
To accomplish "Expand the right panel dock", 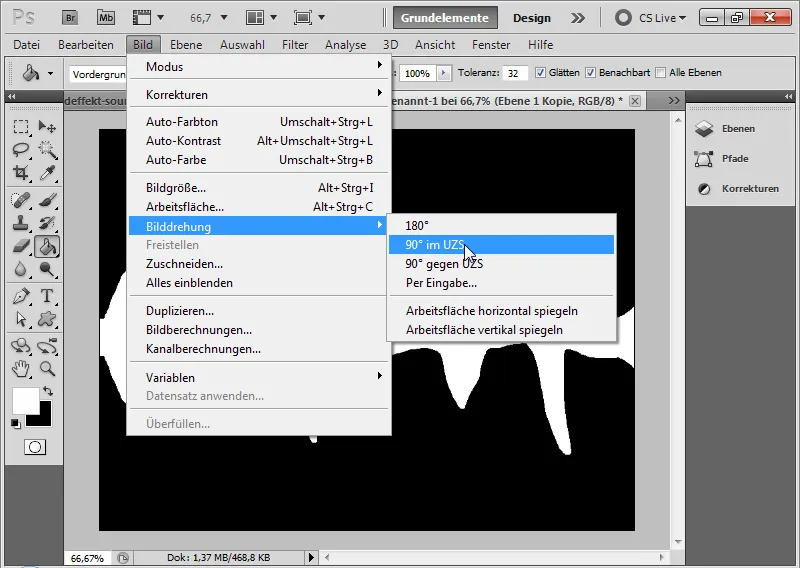I will (x=788, y=96).
